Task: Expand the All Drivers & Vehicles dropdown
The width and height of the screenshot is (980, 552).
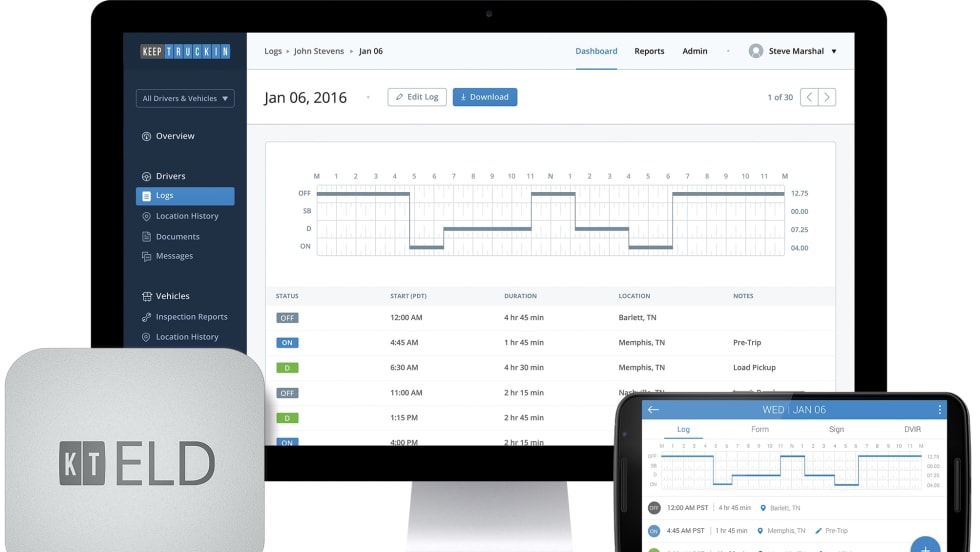Action: tap(185, 99)
